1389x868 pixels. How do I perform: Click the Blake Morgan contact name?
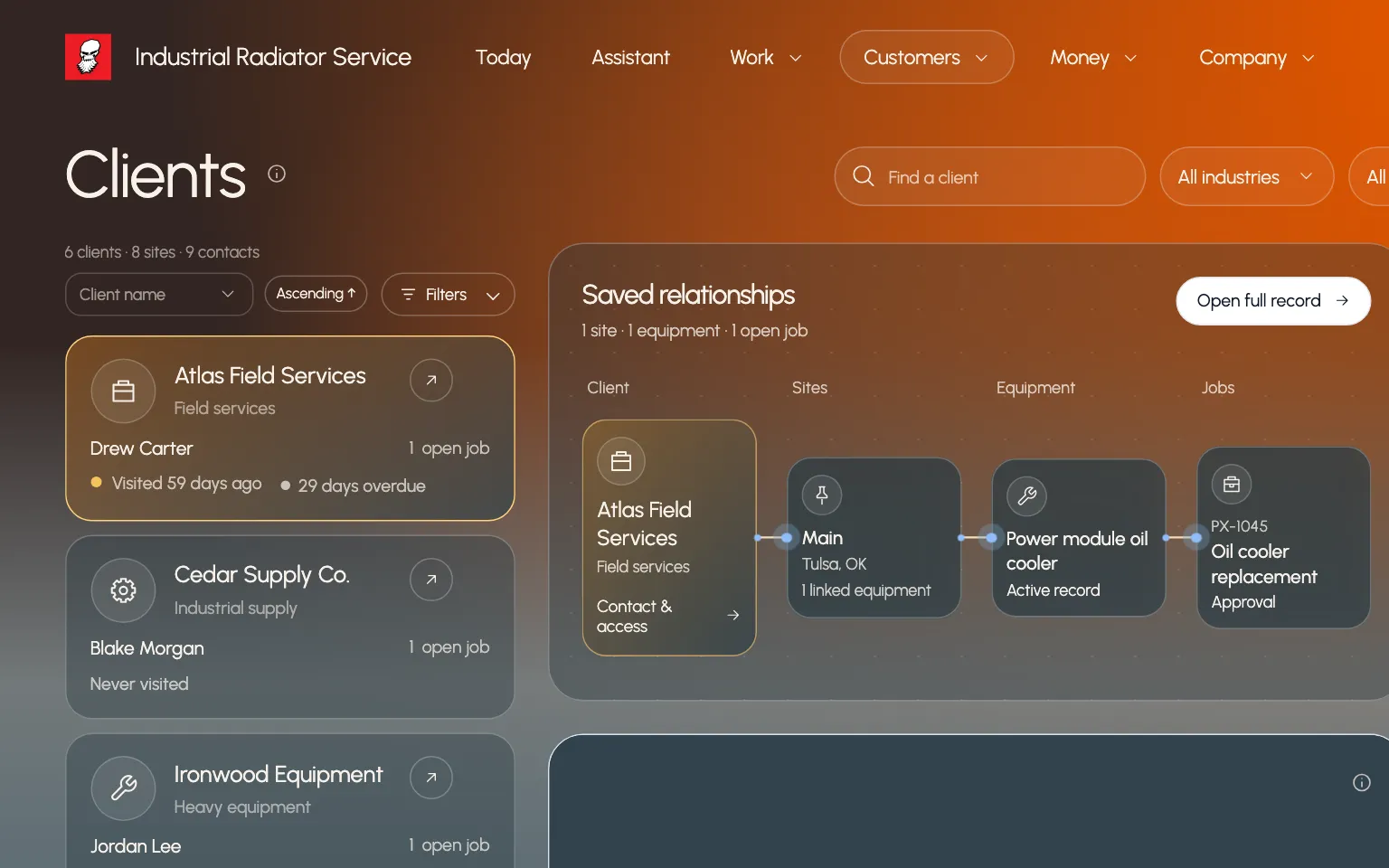(146, 648)
